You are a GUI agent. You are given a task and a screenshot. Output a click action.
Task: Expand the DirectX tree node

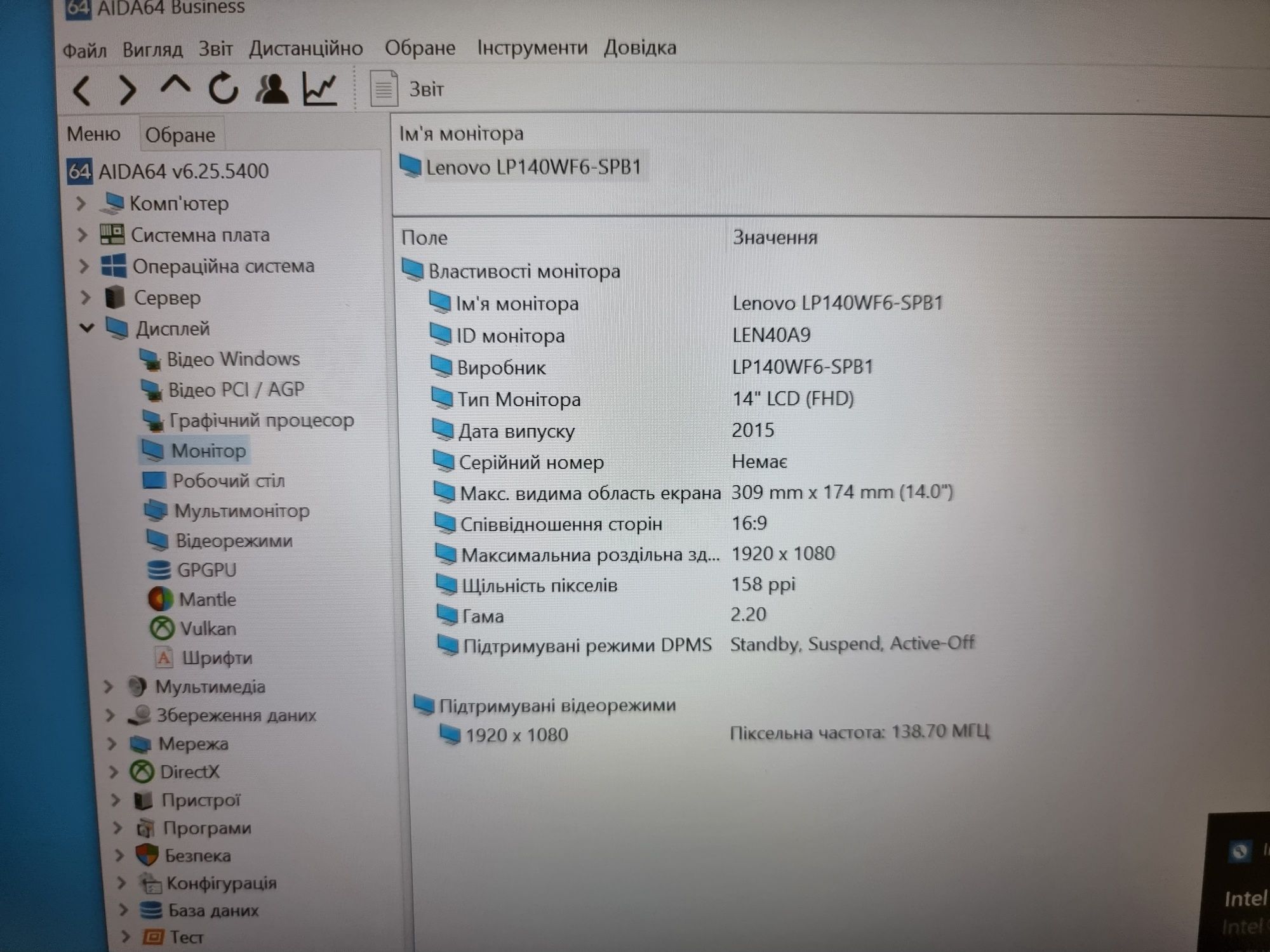114,772
